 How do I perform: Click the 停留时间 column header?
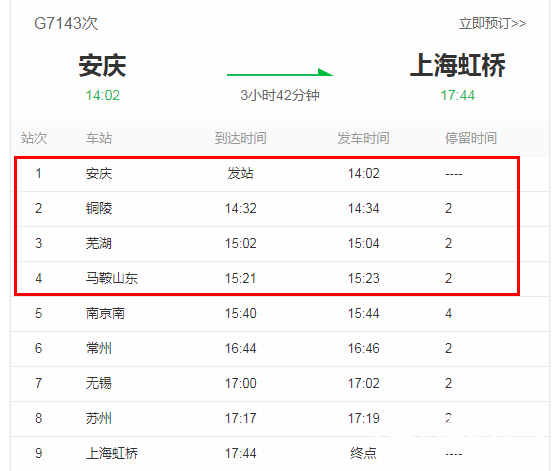[x=471, y=138]
